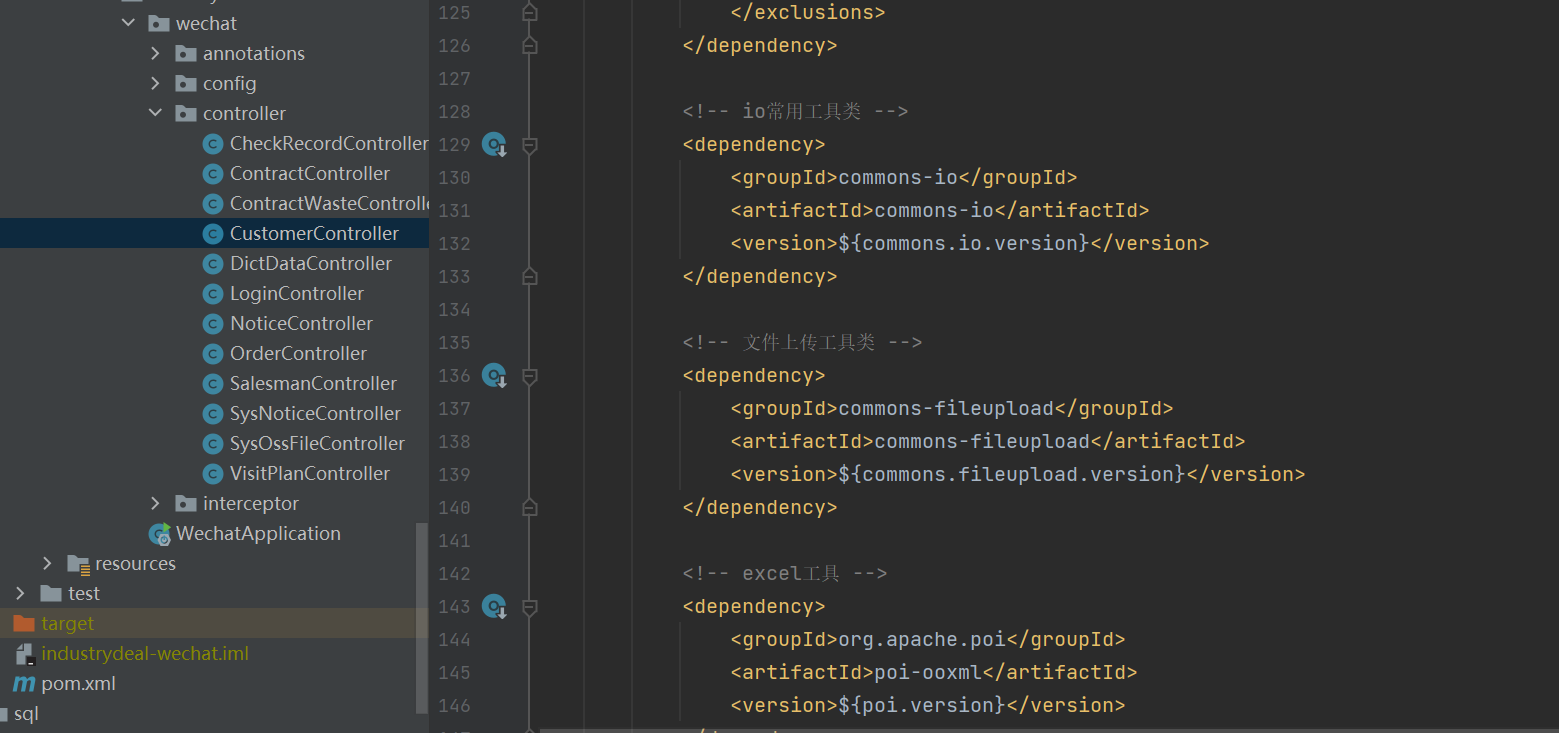1559x733 pixels.
Task: Click class icon beside VisitPlanController
Action: point(212,473)
